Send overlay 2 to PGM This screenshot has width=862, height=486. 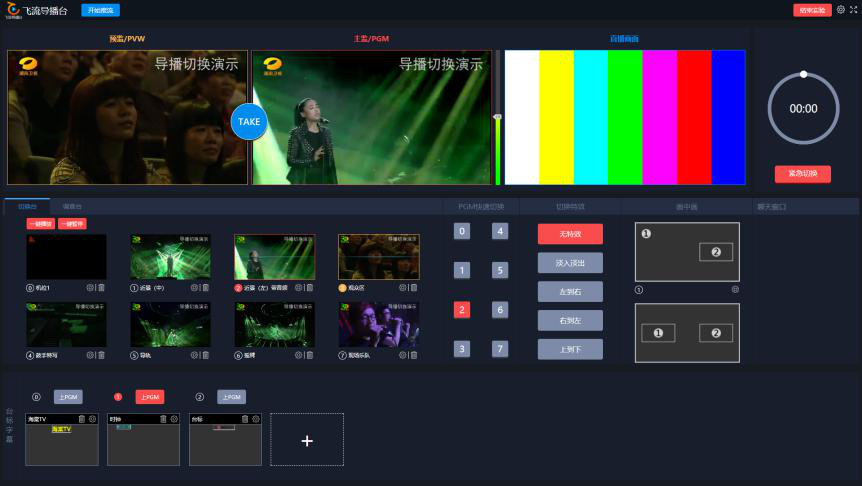(x=231, y=397)
